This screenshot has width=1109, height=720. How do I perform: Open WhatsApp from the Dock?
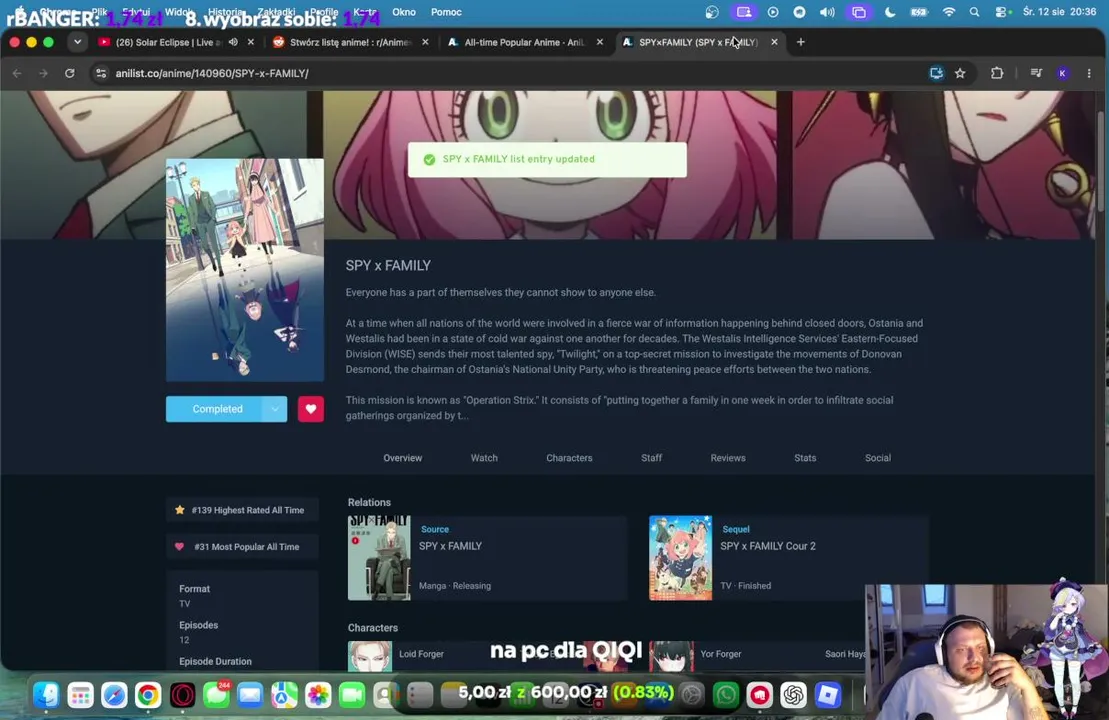point(726,695)
